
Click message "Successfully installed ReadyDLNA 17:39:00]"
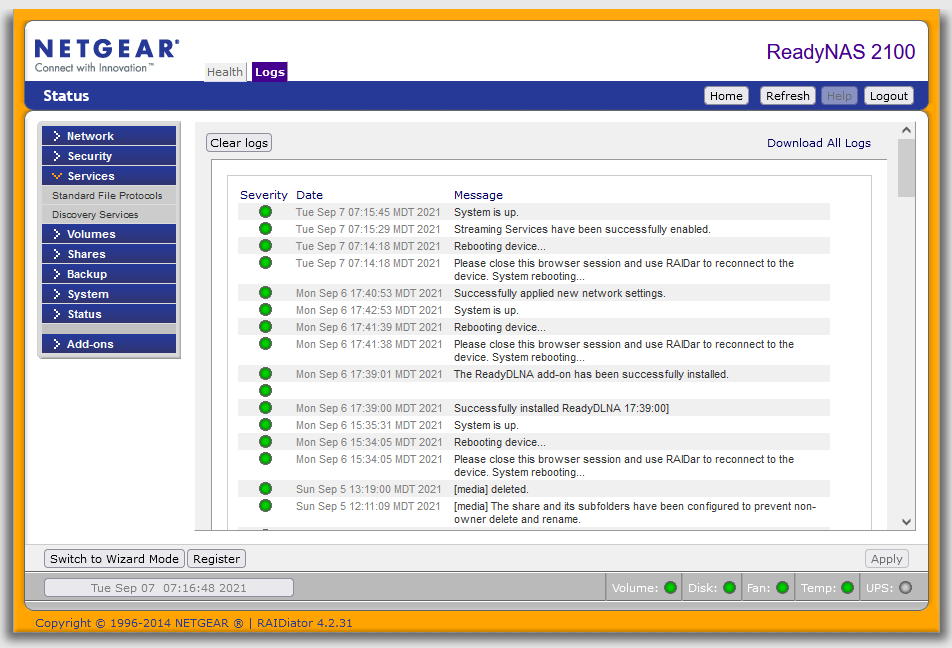point(562,408)
